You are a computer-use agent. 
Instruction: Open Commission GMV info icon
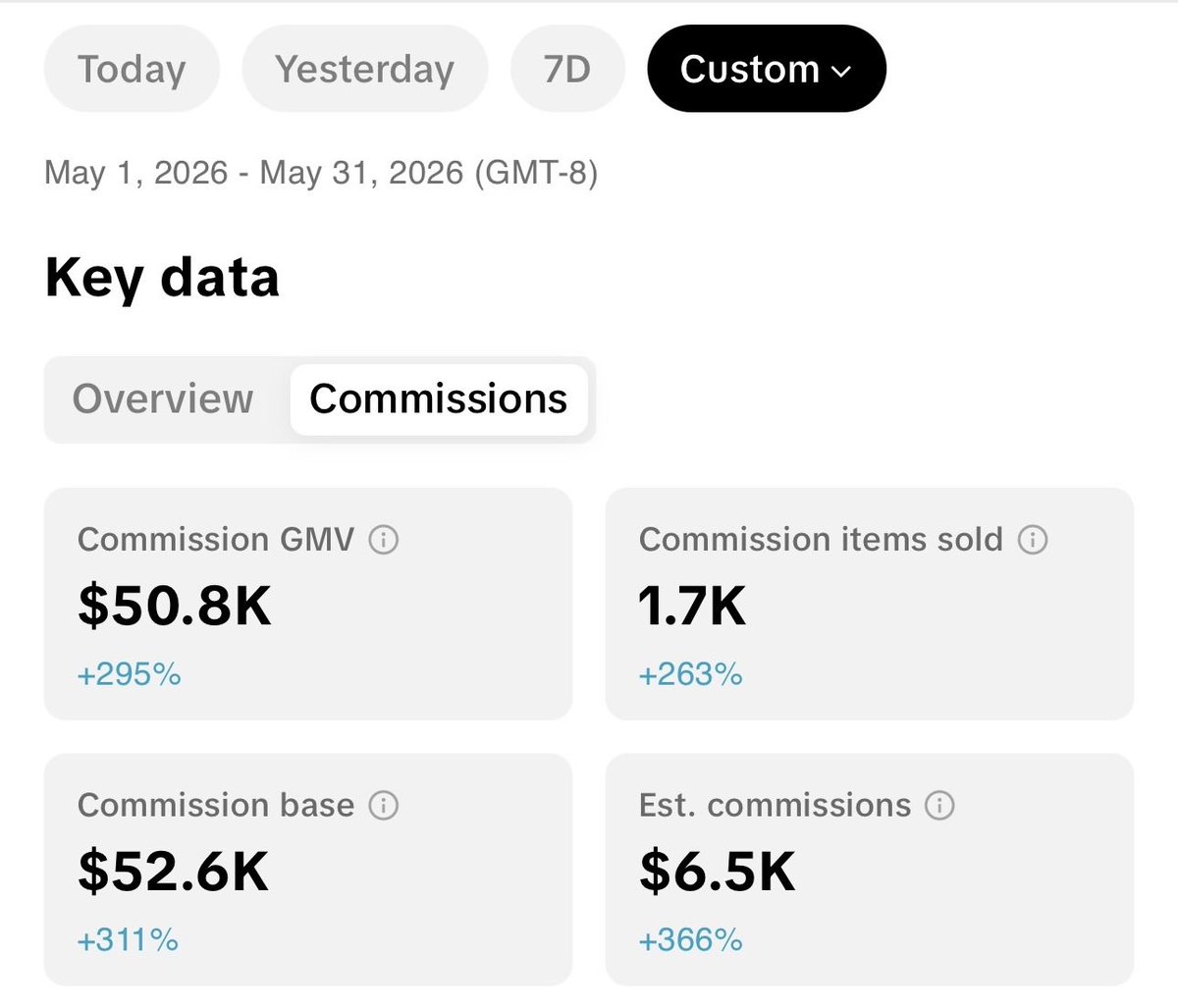383,540
